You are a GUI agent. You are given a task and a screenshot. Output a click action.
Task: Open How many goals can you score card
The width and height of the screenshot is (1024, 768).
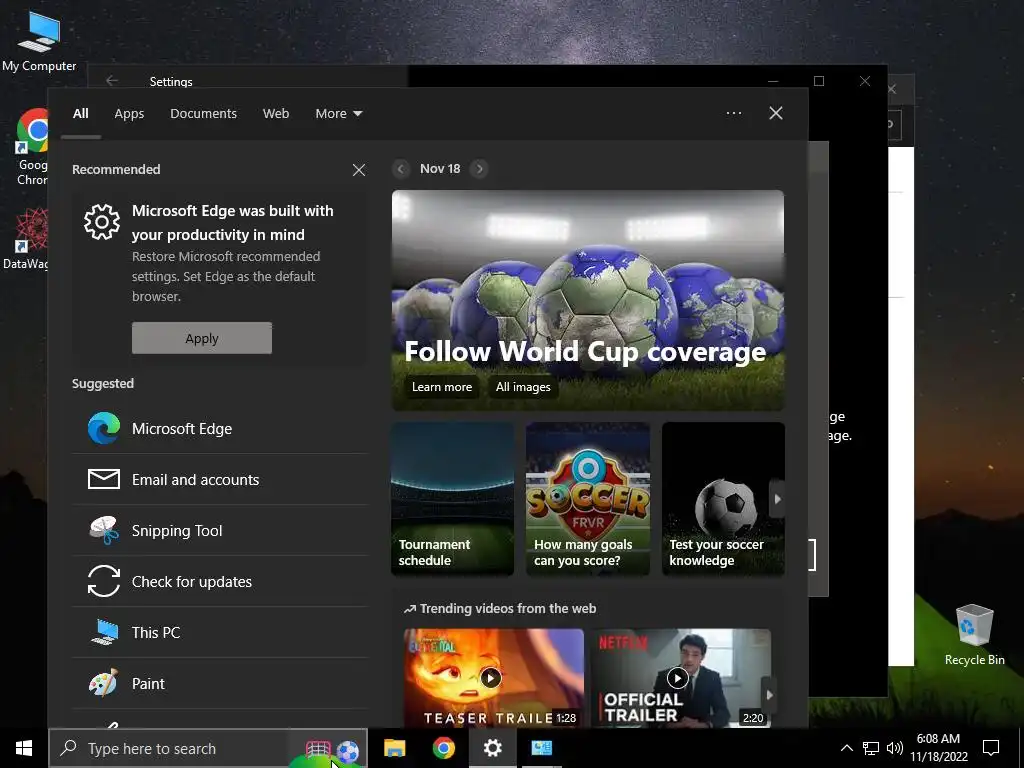point(588,499)
